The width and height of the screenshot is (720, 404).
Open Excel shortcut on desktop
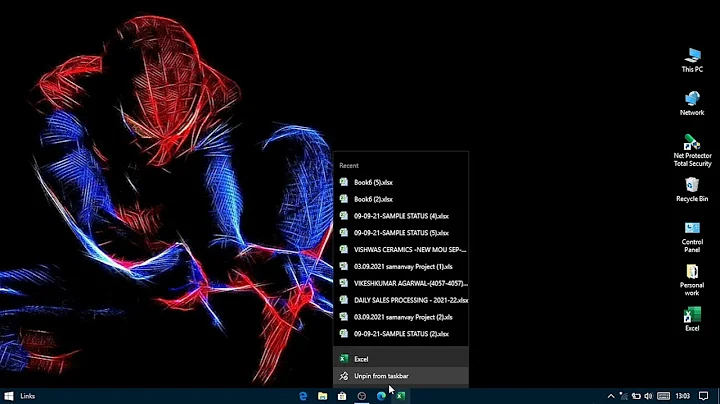[692, 319]
